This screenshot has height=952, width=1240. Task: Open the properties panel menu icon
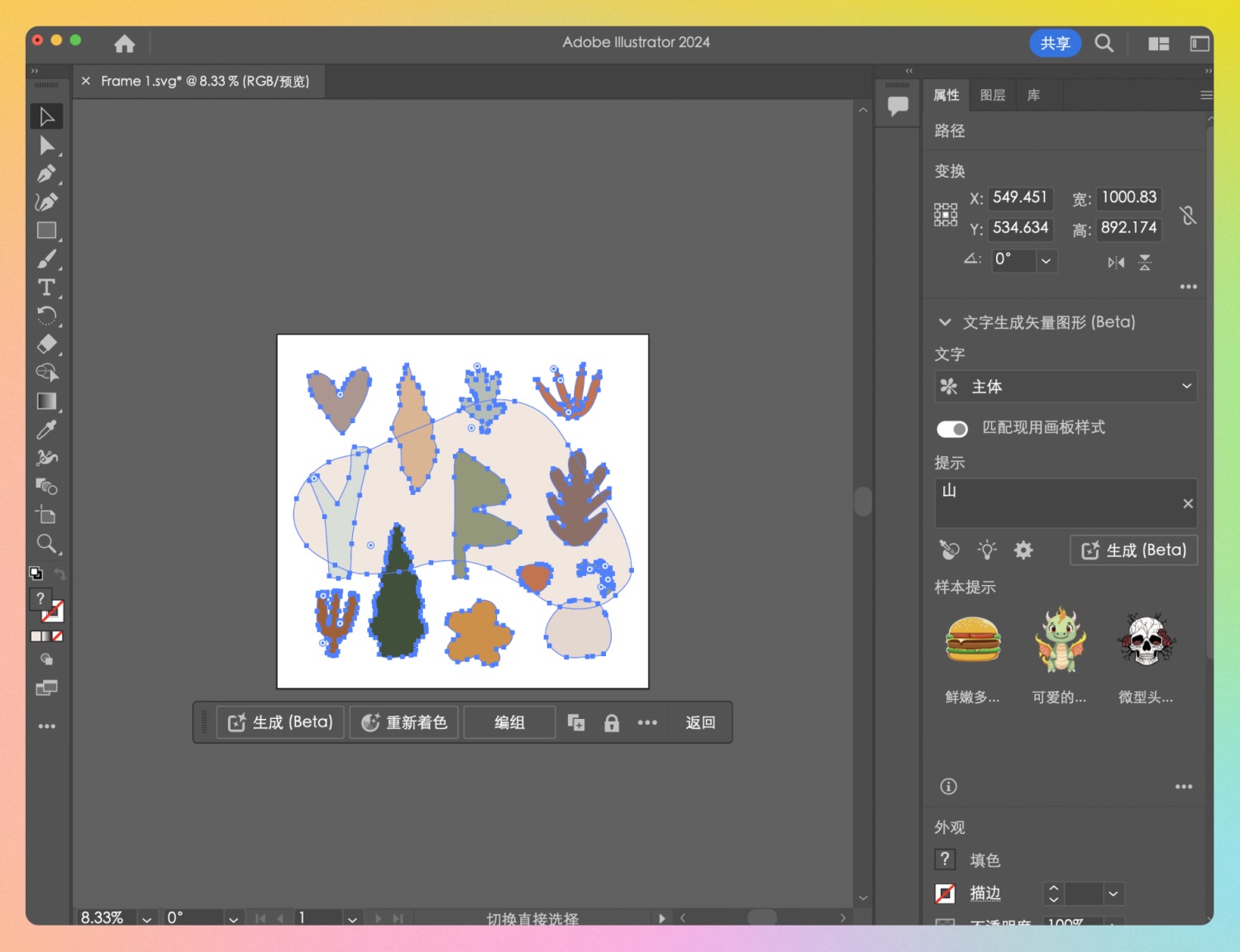(1206, 95)
